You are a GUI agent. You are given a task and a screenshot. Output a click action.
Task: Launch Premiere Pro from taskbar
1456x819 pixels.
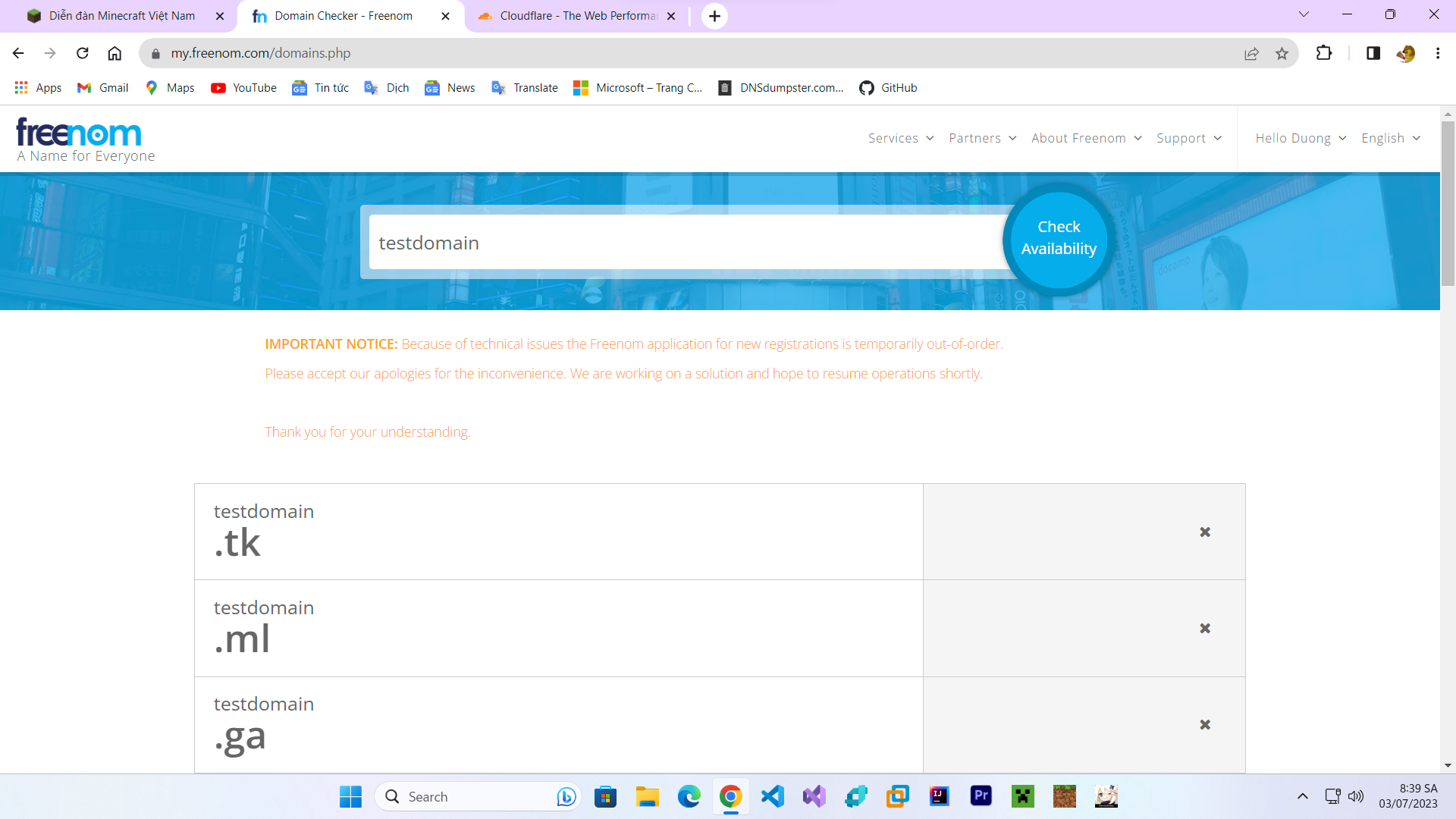pyautogui.click(x=981, y=796)
